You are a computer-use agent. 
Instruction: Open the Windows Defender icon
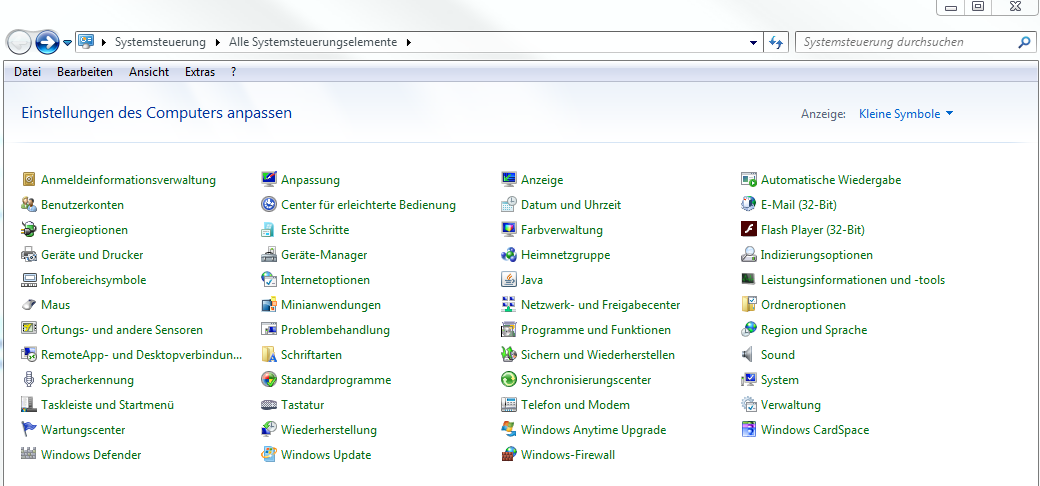point(29,455)
